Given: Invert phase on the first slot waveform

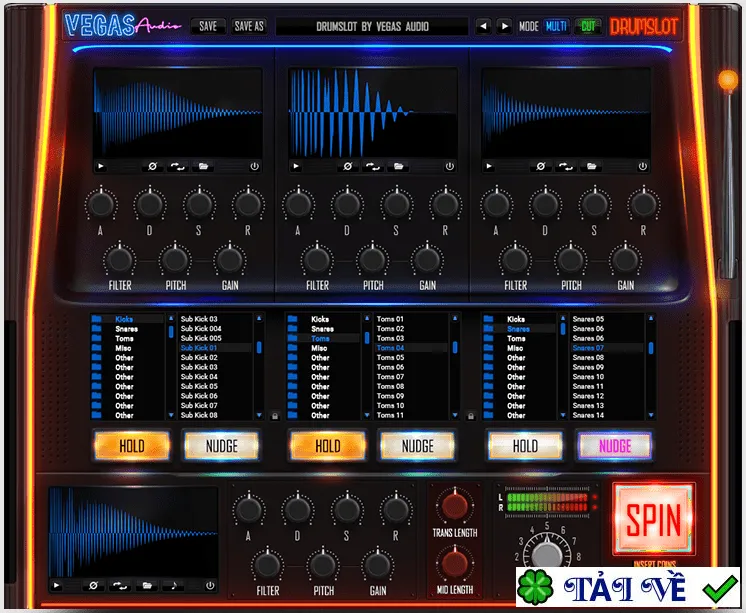Looking at the screenshot, I should tap(152, 167).
